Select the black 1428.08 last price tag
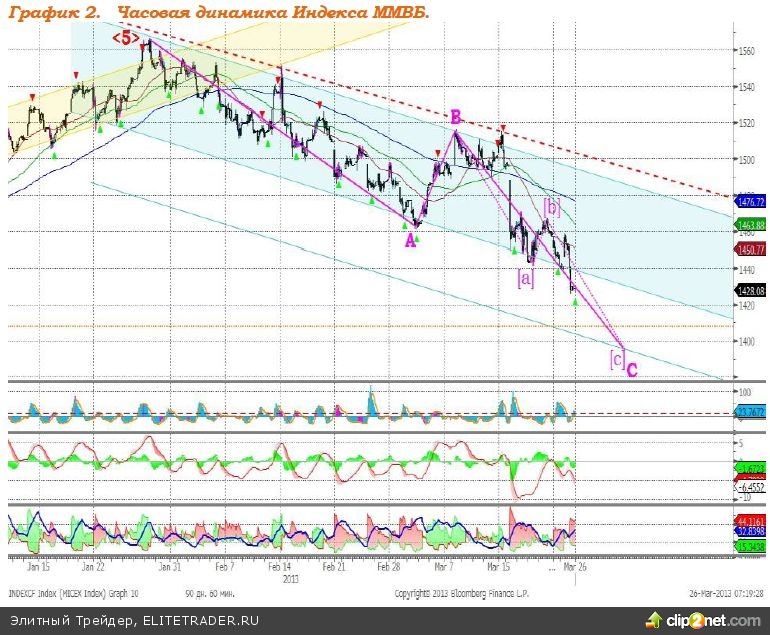 click(x=749, y=289)
